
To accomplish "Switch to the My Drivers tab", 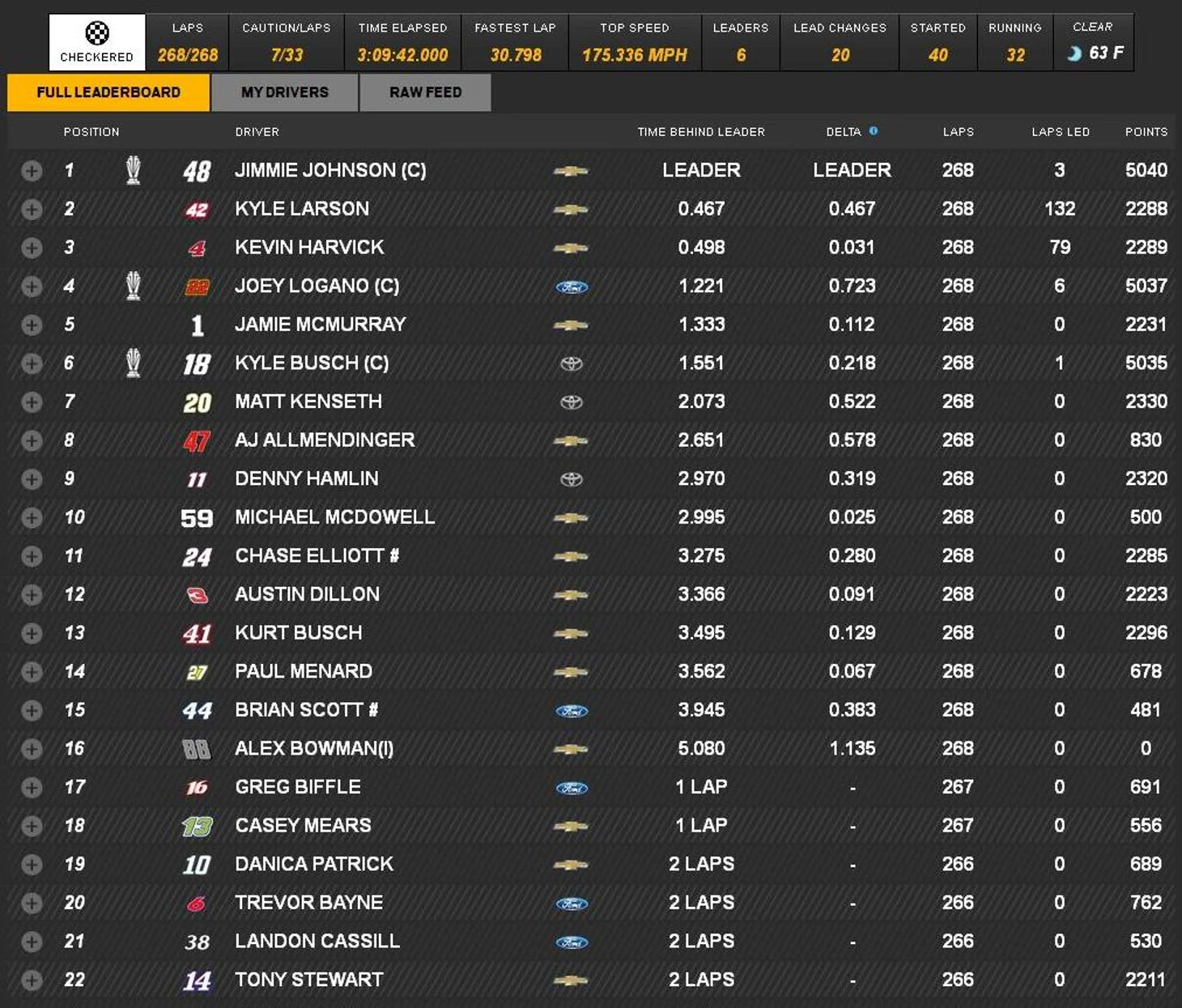I will click(285, 92).
